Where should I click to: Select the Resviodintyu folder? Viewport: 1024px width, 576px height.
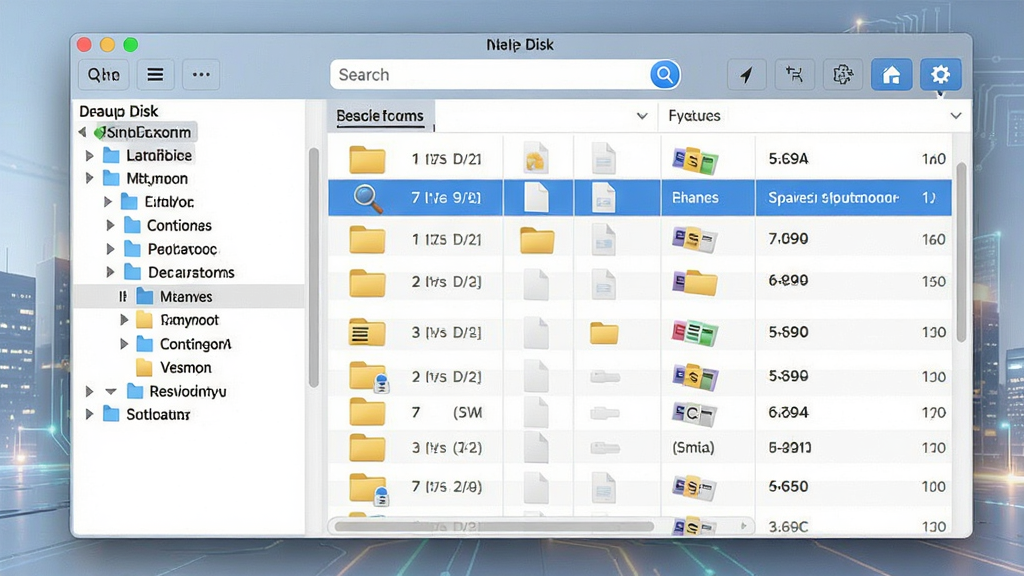[x=176, y=391]
